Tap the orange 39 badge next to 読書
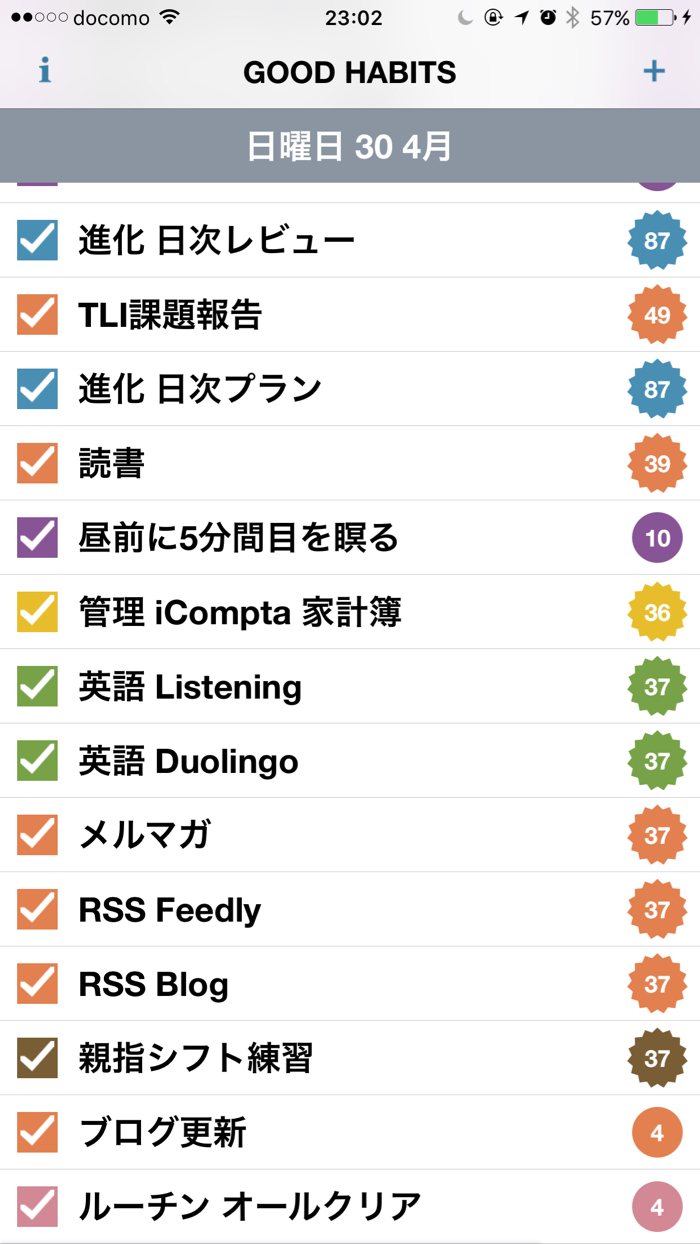700x1244 pixels. [x=657, y=463]
